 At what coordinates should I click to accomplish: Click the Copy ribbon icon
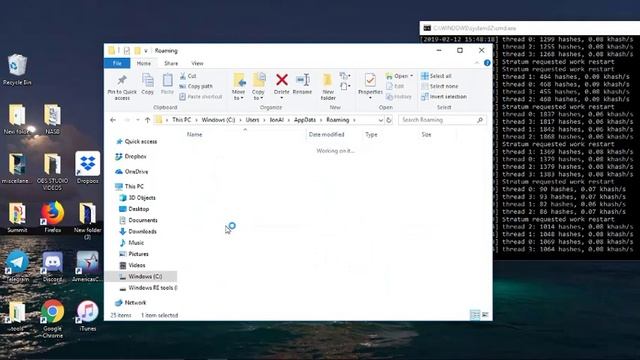147,84
